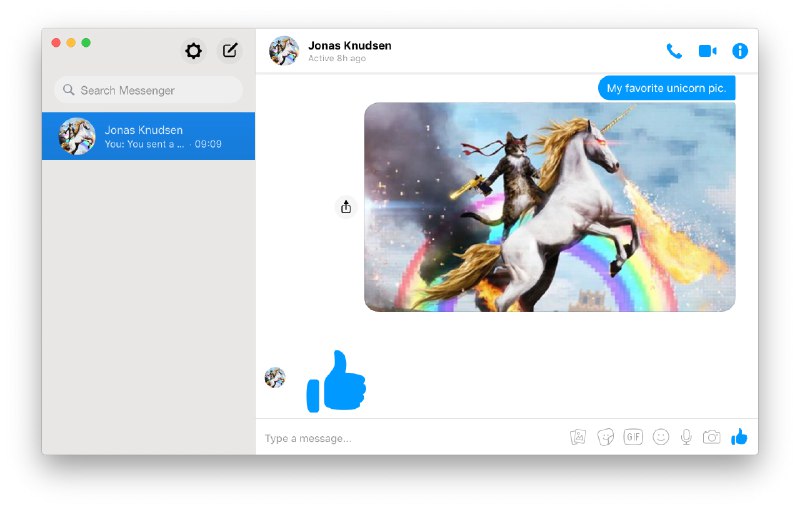Image resolution: width=800 pixels, height=510 pixels.
Task: Click the large thumbs-up sticker in chat
Action: pyautogui.click(x=336, y=381)
